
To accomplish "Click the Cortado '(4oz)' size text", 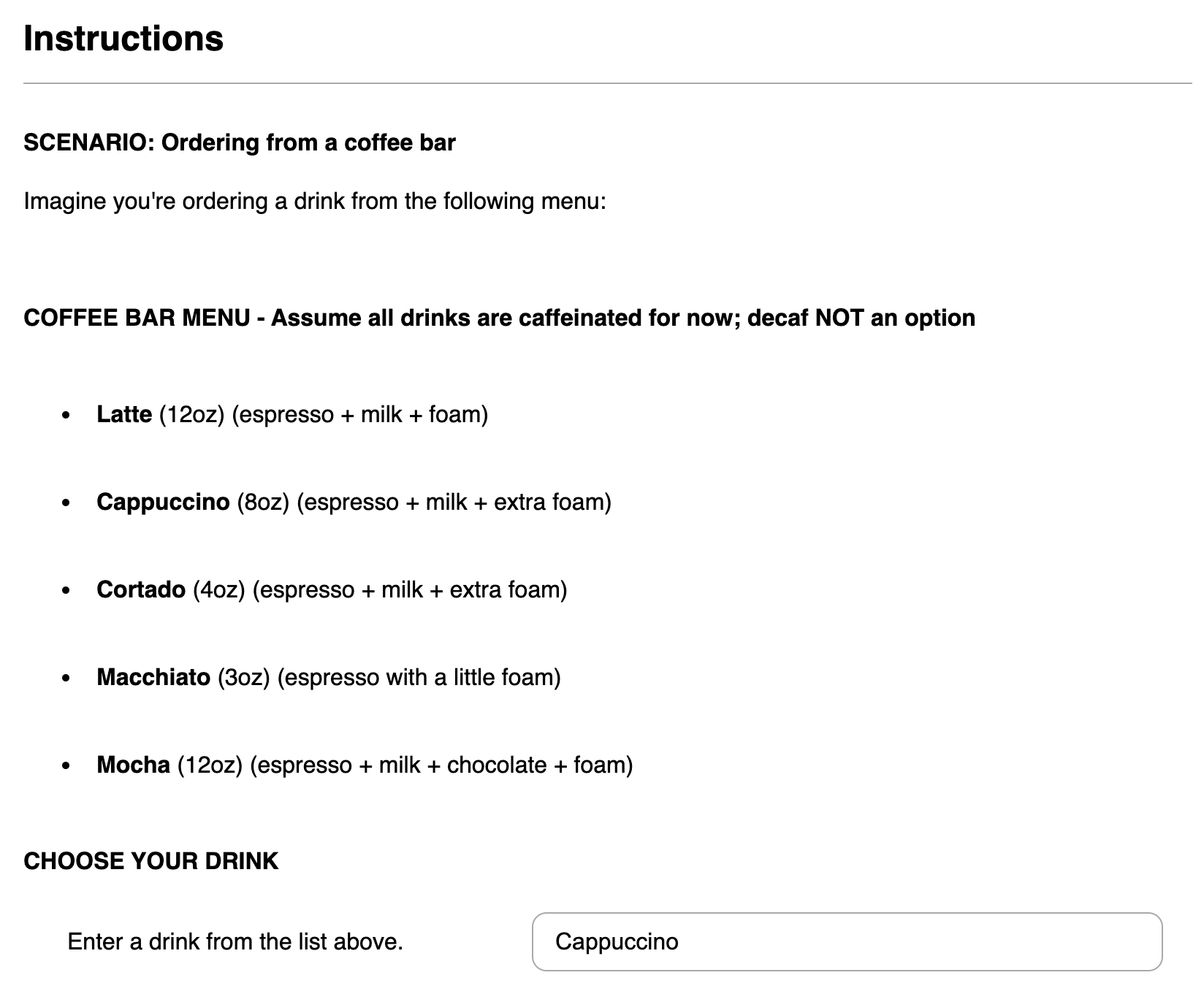I will click(218, 589).
